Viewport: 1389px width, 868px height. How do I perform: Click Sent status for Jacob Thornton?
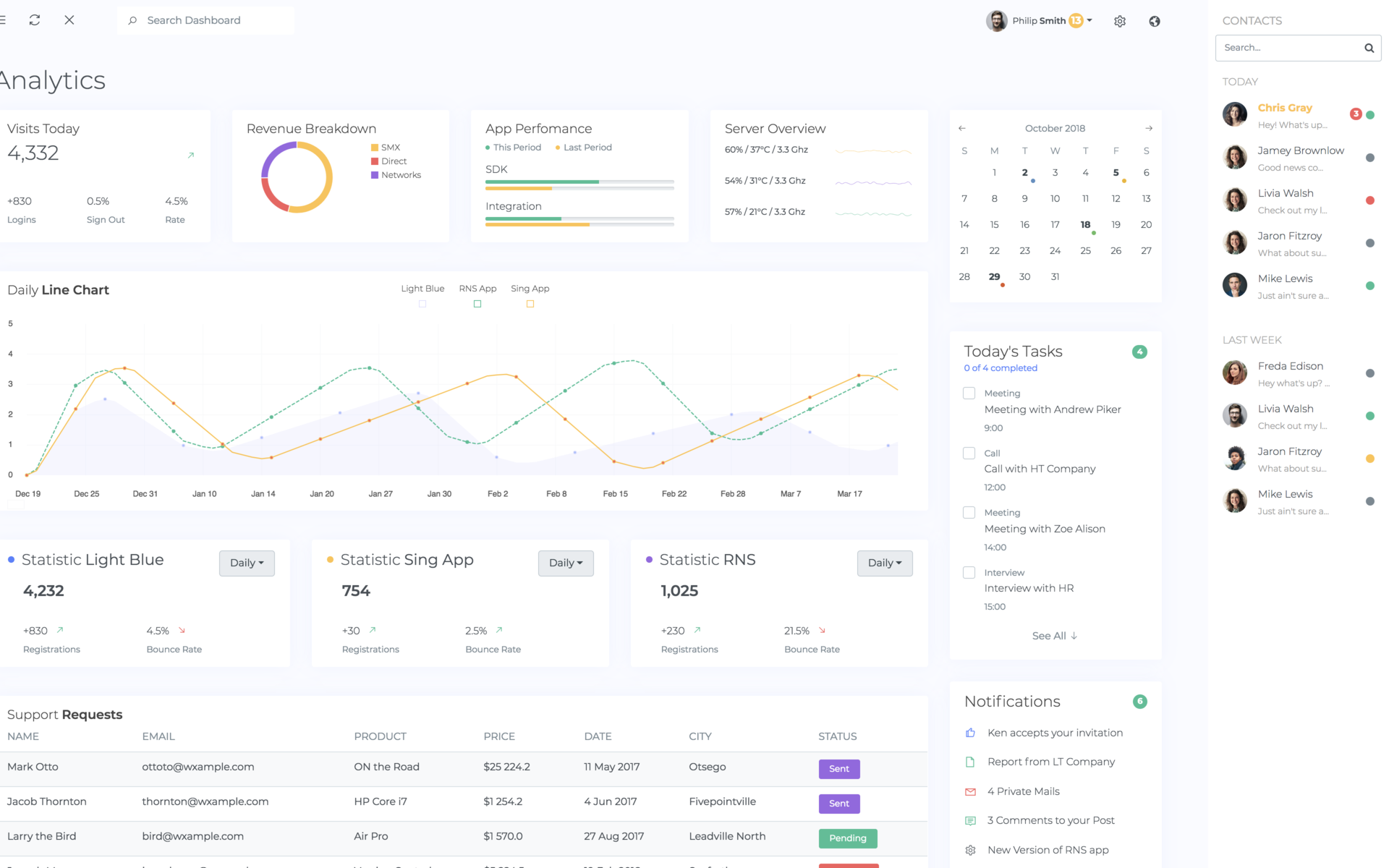point(839,804)
